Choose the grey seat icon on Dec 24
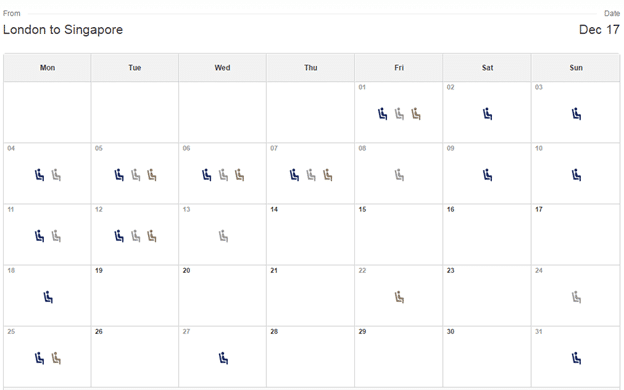The width and height of the screenshot is (624, 390). tap(576, 297)
